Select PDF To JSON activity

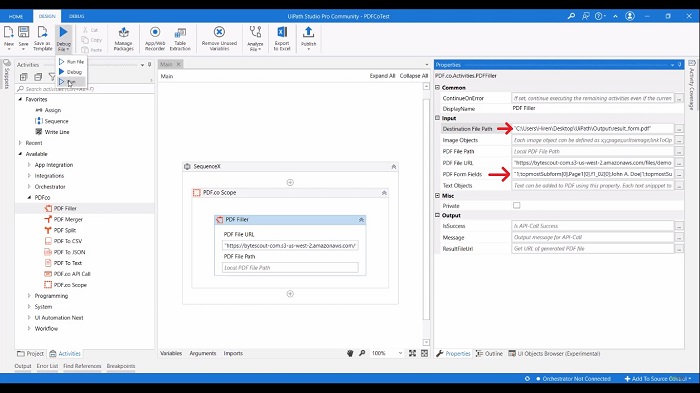(x=69, y=252)
